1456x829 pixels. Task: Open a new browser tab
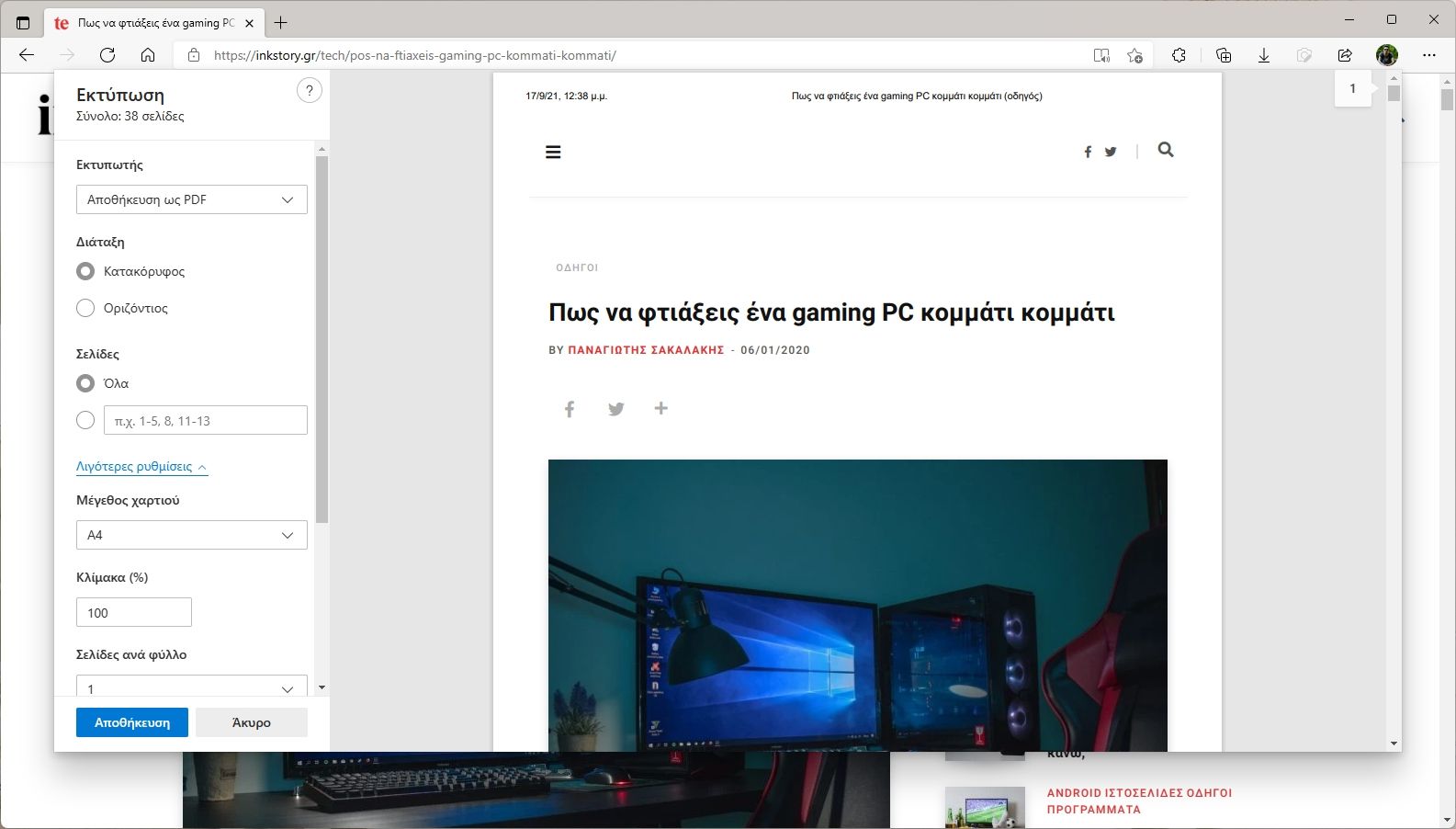[281, 23]
